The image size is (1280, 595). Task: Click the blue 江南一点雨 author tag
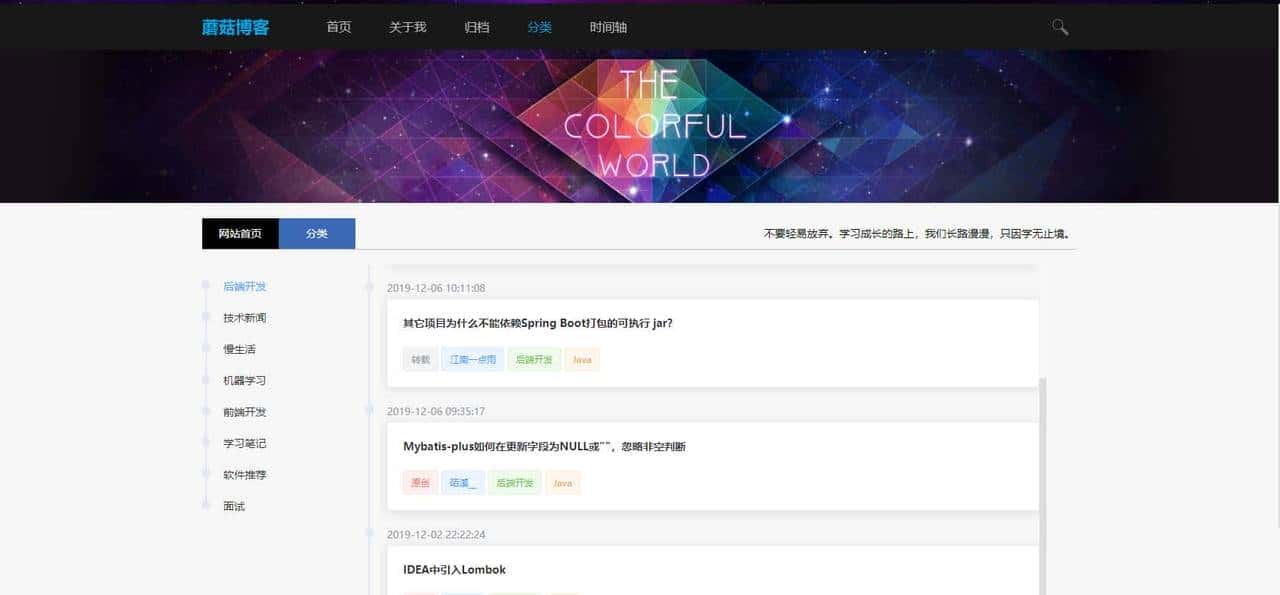[472, 359]
